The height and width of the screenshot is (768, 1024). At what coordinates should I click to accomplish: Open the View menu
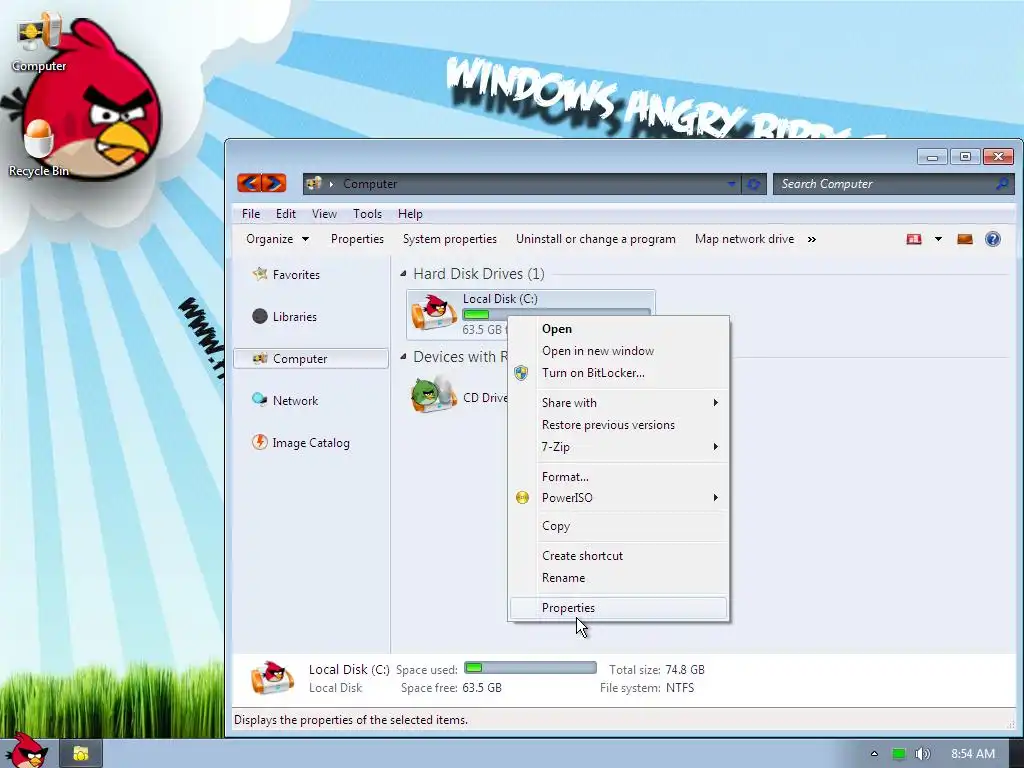[324, 214]
